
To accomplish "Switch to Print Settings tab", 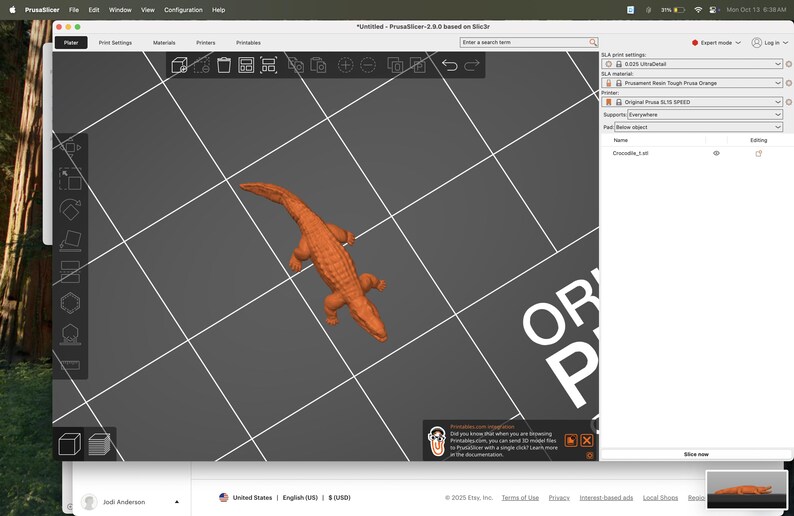I will tap(115, 43).
